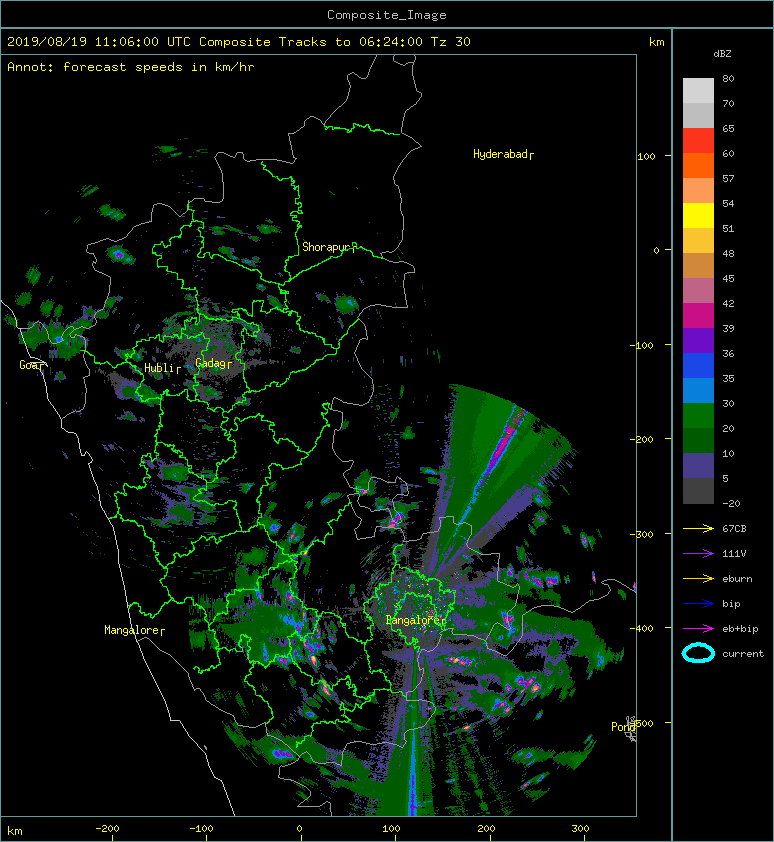774x842 pixels.
Task: Select the dark green 20–10 dBZ swatch
Action: point(698,440)
